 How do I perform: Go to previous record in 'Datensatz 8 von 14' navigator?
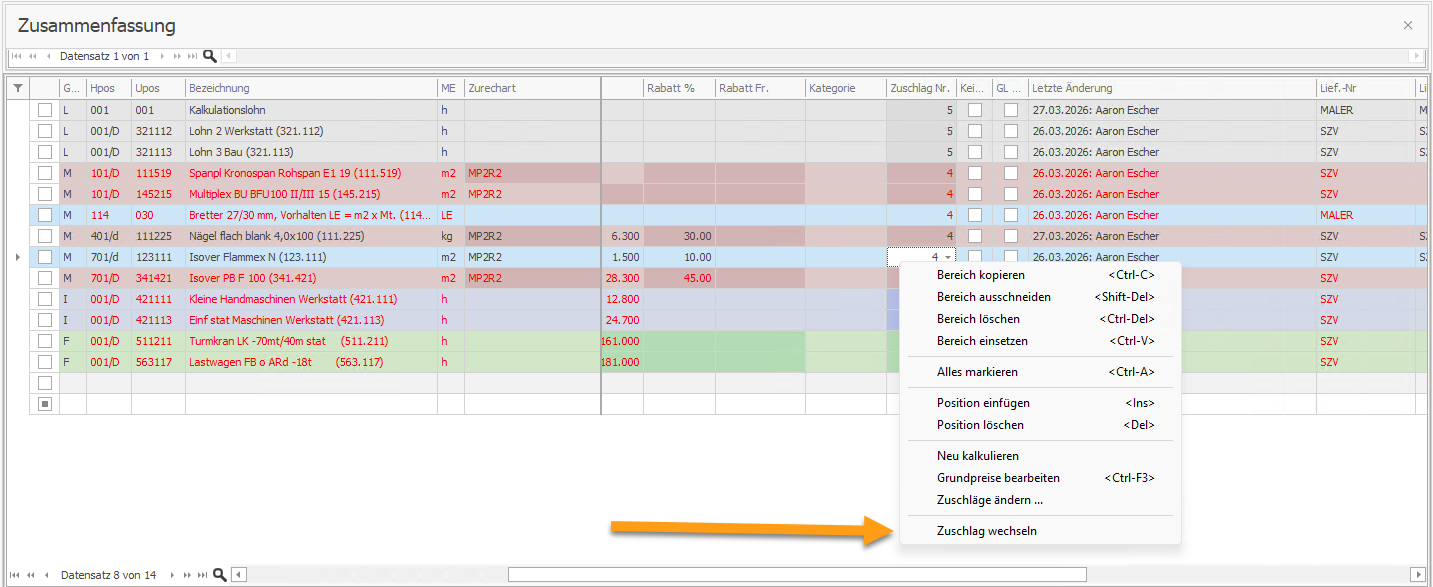(x=48, y=575)
